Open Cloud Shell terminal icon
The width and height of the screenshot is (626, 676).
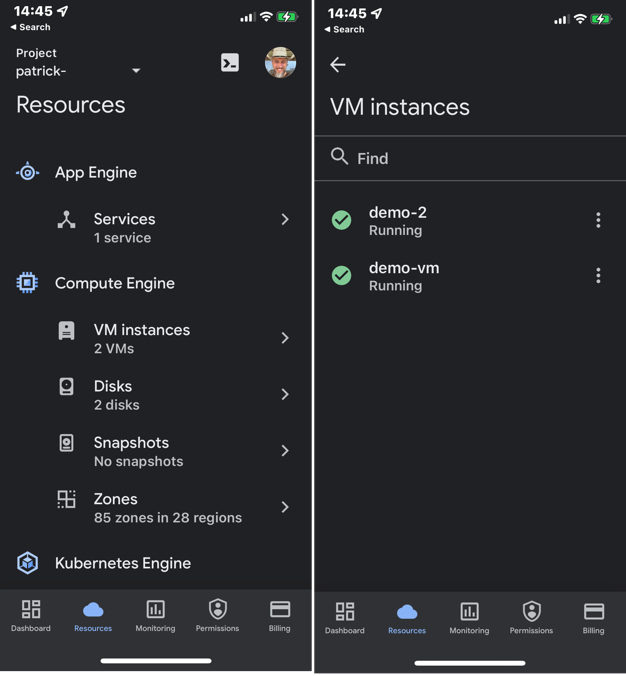230,63
